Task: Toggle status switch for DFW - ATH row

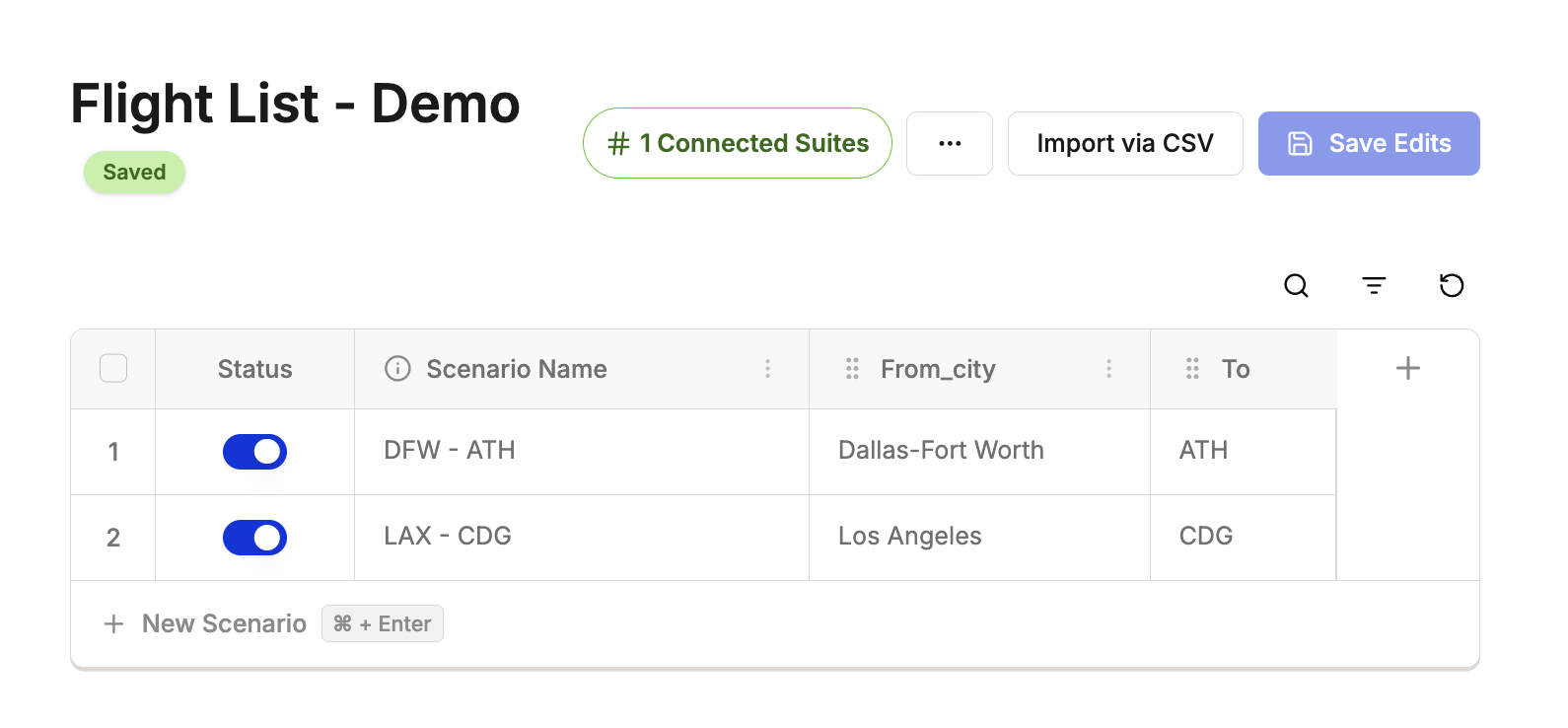Action: (254, 452)
